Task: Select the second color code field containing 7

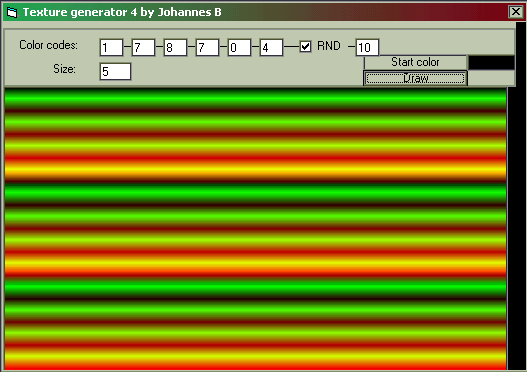Action: [x=143, y=47]
